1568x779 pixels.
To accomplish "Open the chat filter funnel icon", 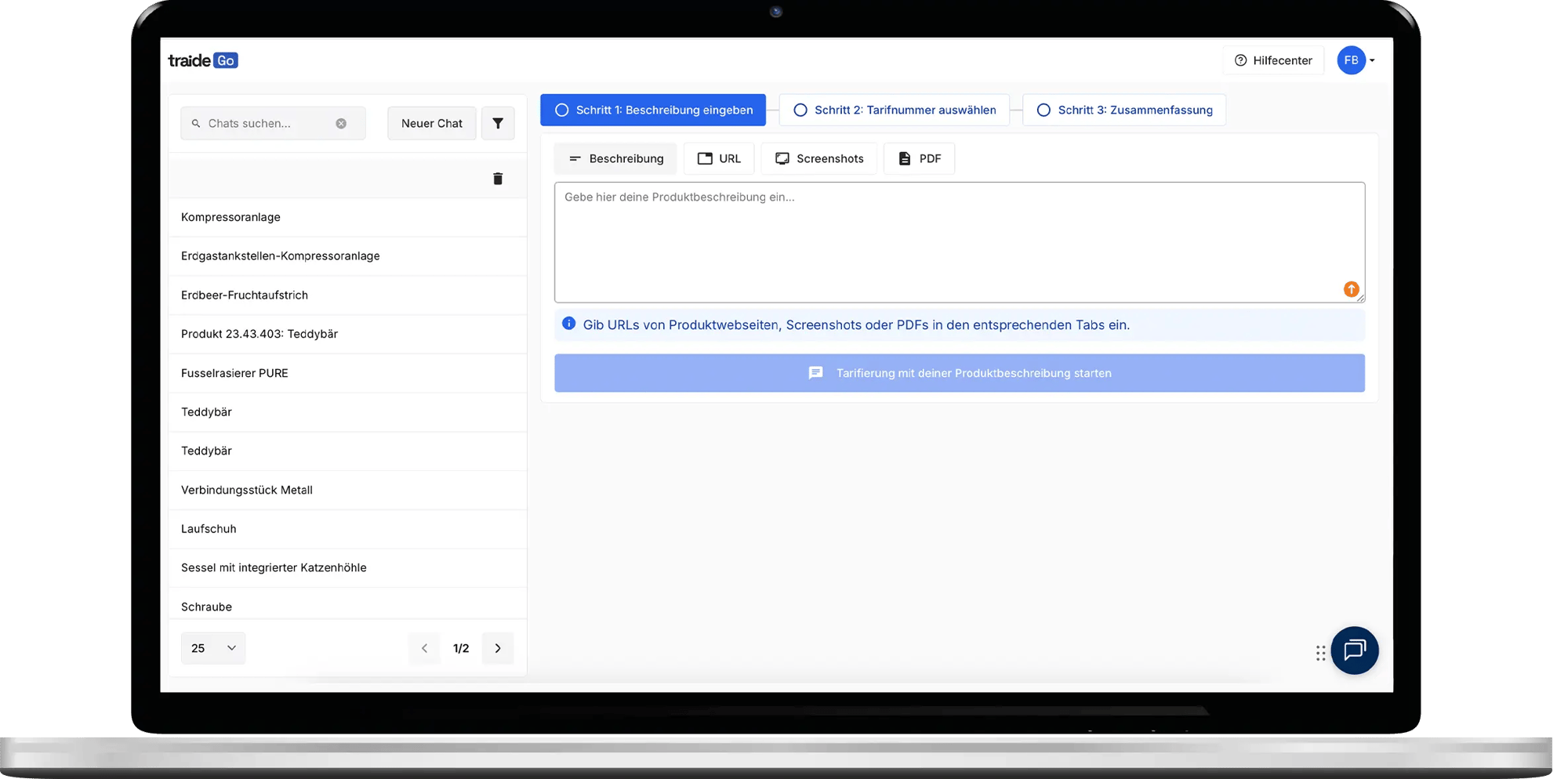I will click(x=498, y=123).
